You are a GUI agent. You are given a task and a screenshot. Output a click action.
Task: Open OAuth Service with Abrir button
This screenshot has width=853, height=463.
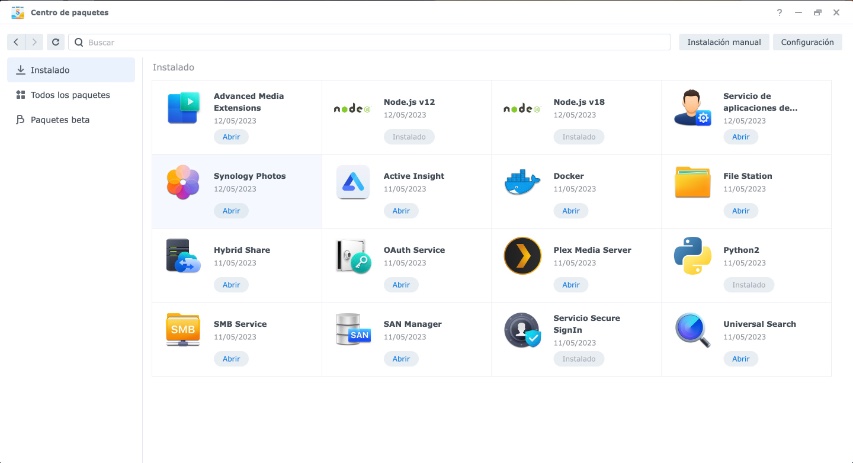tap(401, 285)
